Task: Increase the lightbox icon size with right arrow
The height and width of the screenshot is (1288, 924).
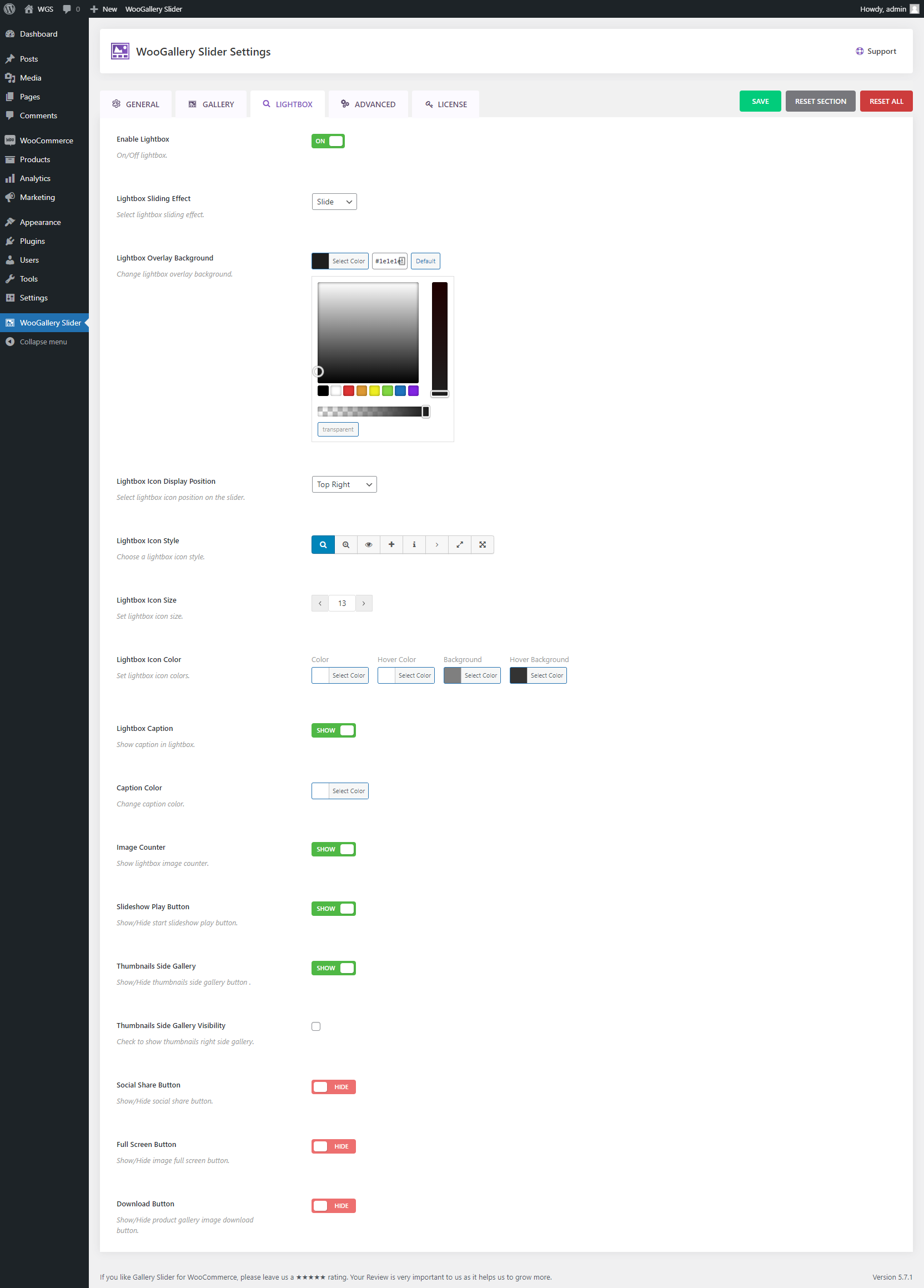Action: pos(364,603)
